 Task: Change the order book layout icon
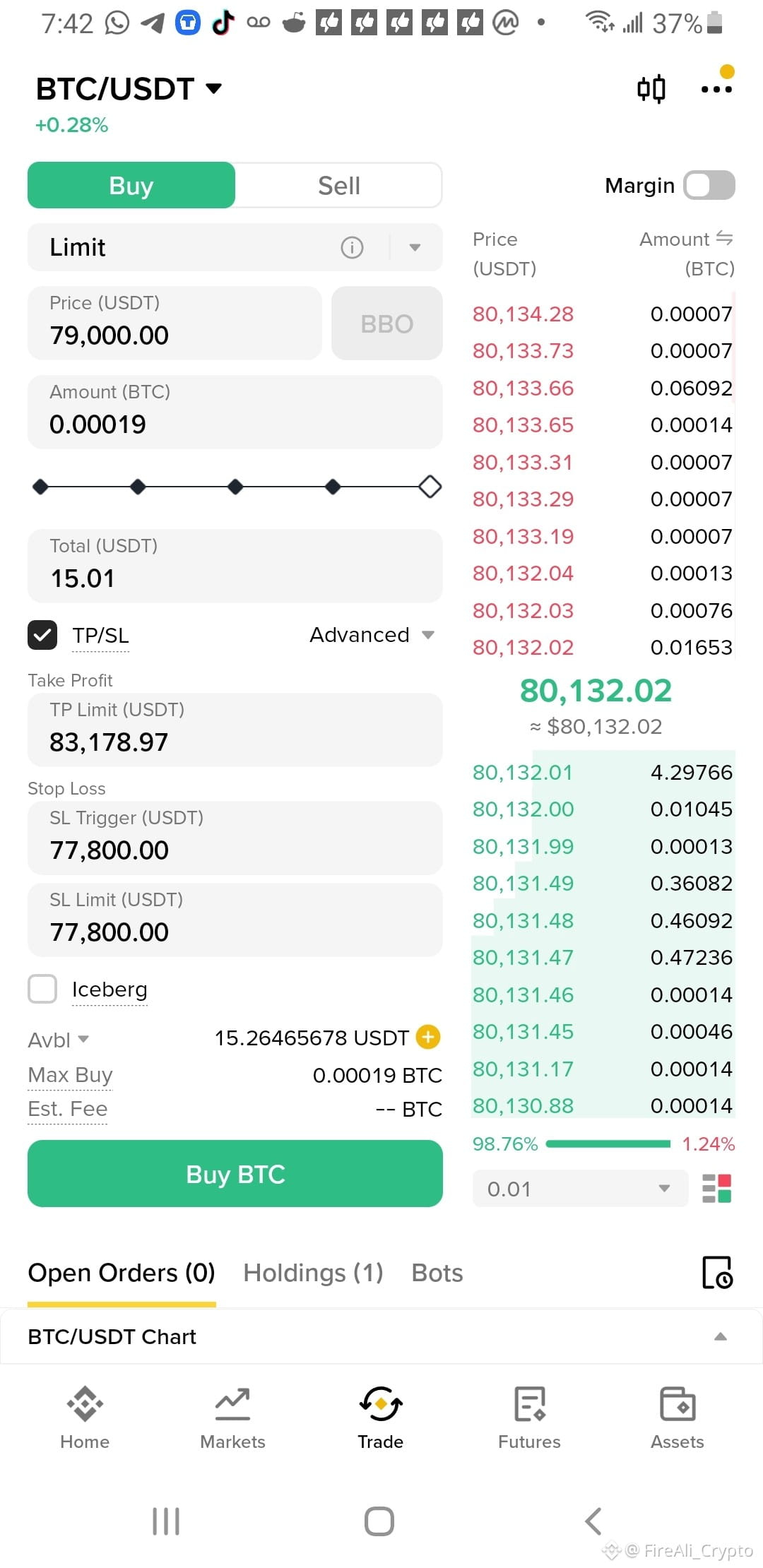[x=716, y=1188]
